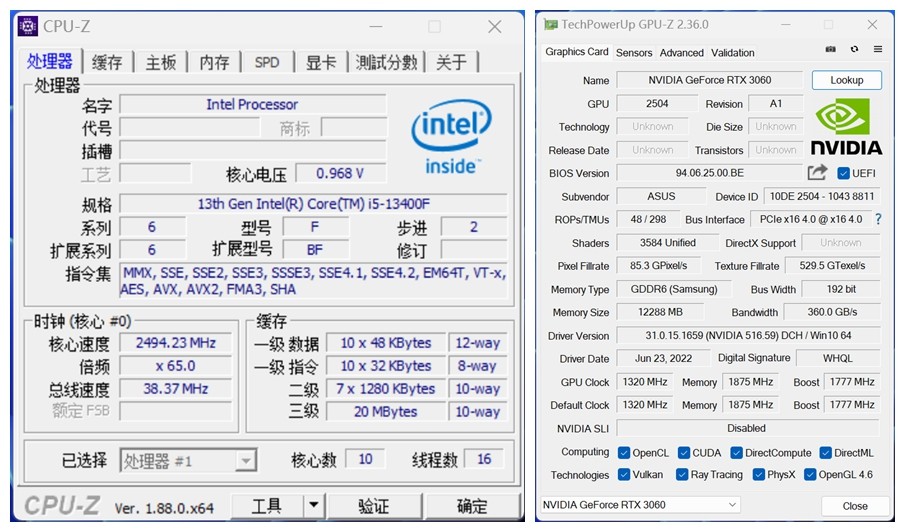Viewport: 904px width, 532px height.
Task: Toggle the DirectML checkbox
Action: coord(826,452)
